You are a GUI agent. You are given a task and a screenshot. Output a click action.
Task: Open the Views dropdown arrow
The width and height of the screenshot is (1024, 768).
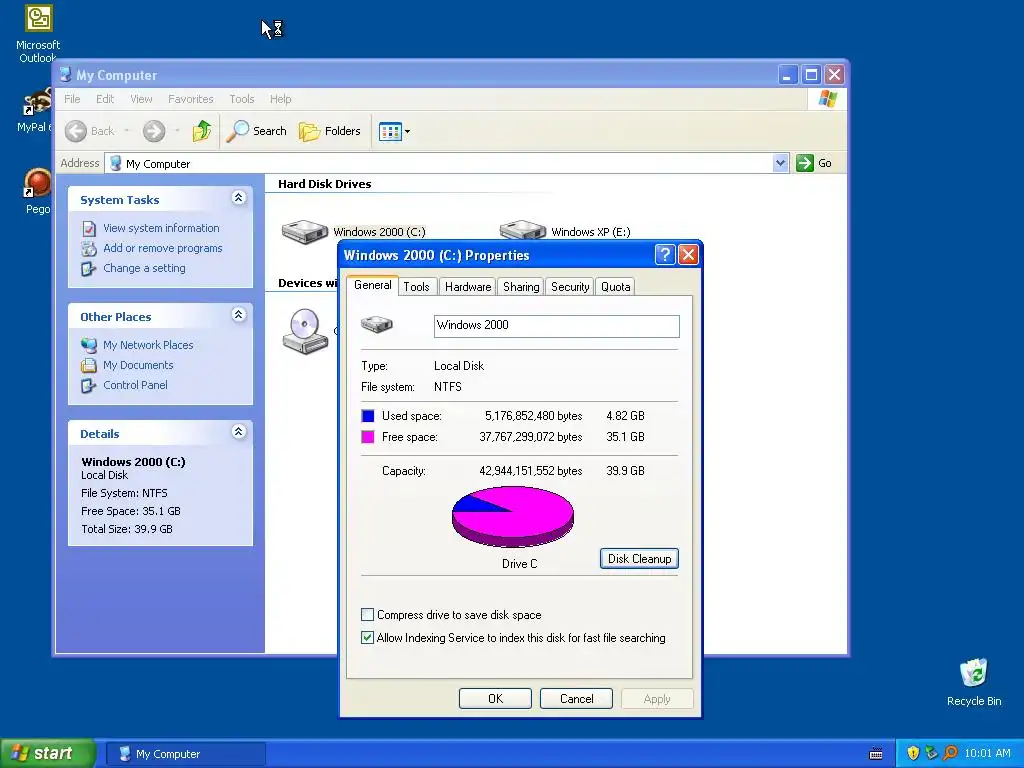click(408, 131)
